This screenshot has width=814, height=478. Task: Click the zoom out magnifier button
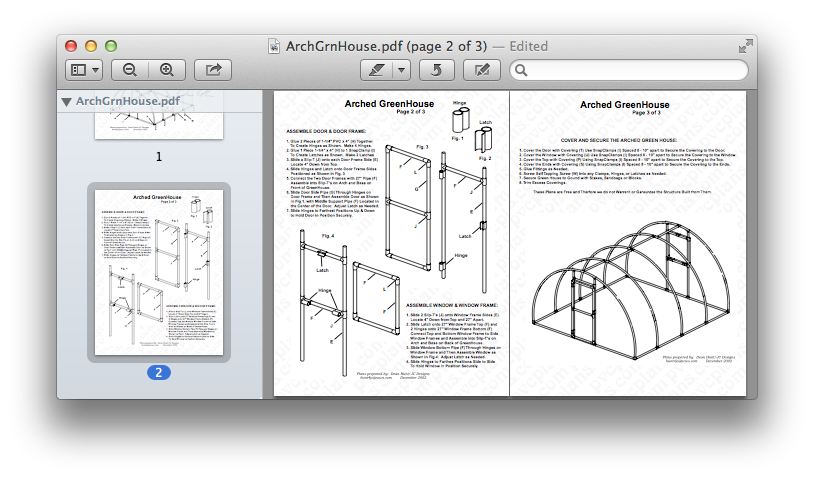(x=130, y=70)
